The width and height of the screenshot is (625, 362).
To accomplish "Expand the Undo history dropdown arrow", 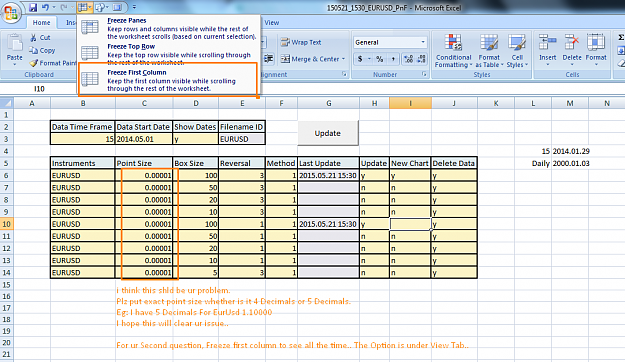I will coord(53,7).
